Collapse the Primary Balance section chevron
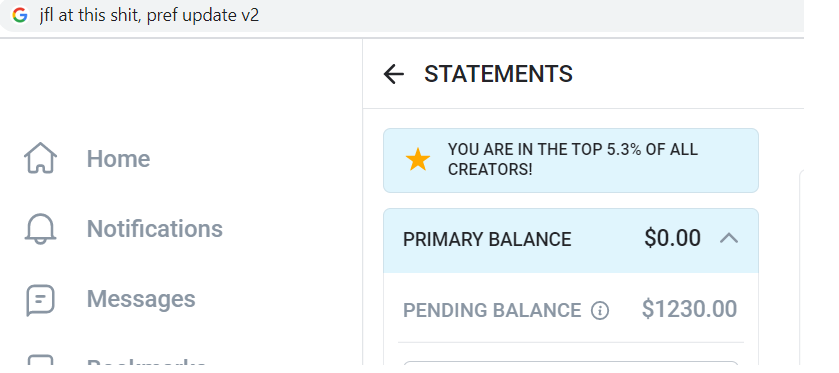 tap(729, 238)
